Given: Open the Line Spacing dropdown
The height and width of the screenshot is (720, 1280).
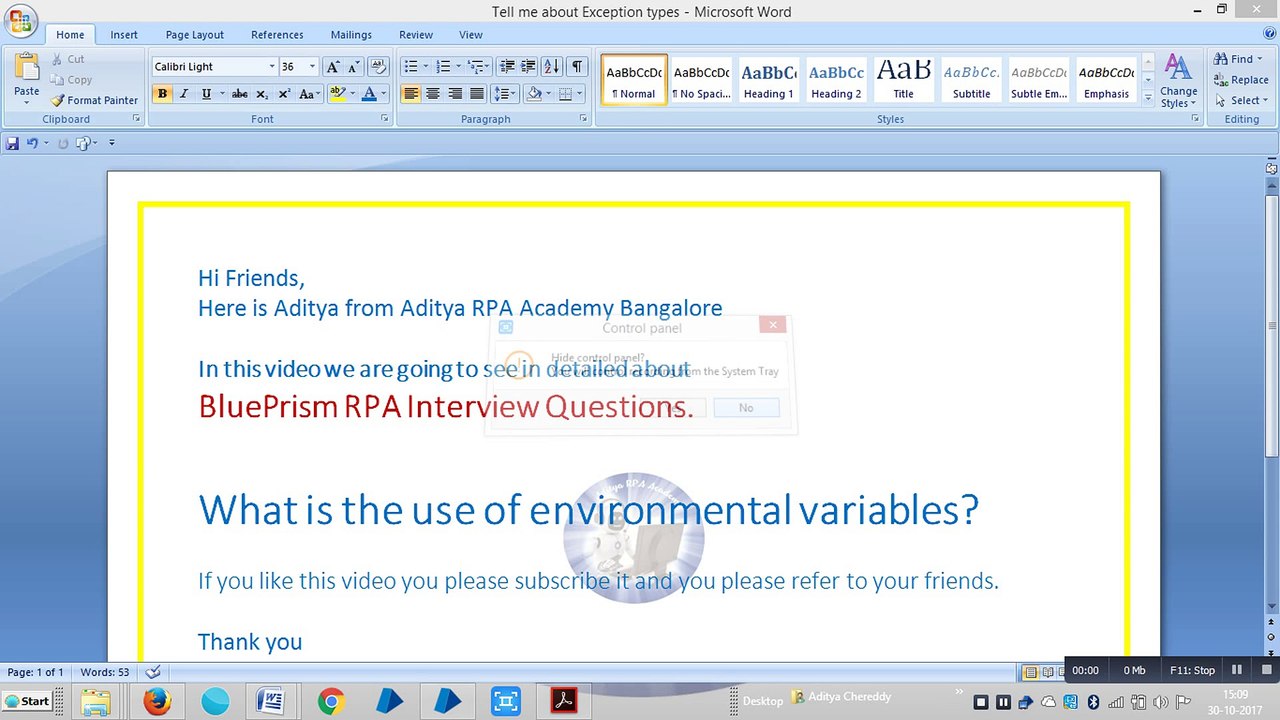Looking at the screenshot, I should (506, 94).
